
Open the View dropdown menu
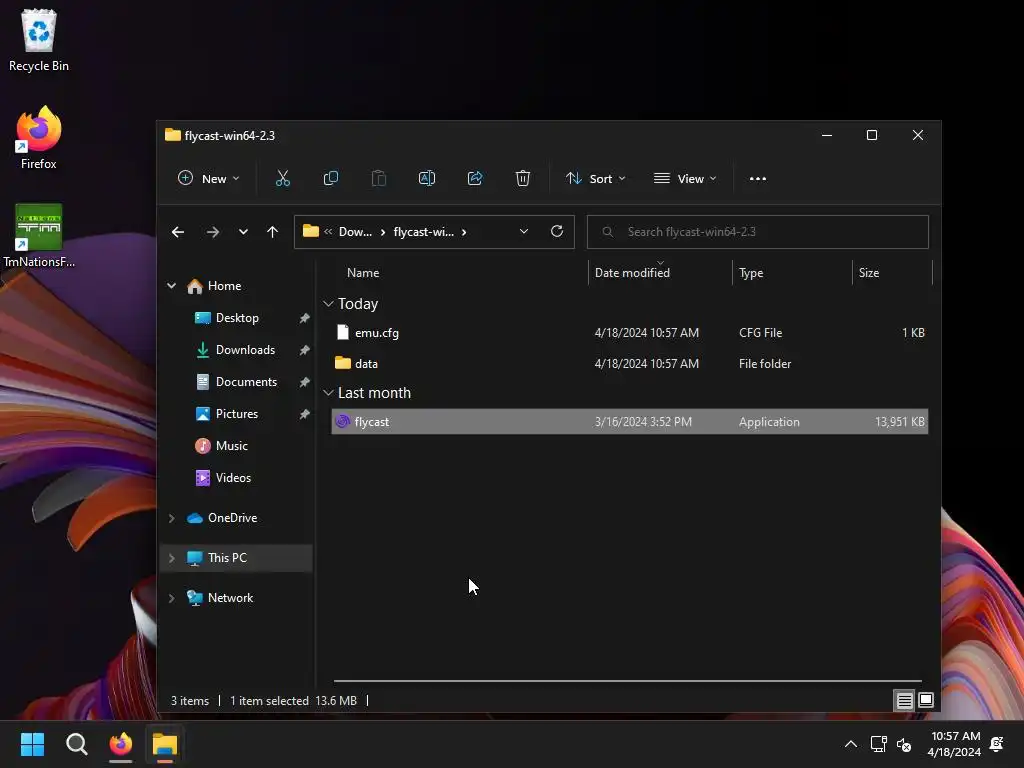685,178
